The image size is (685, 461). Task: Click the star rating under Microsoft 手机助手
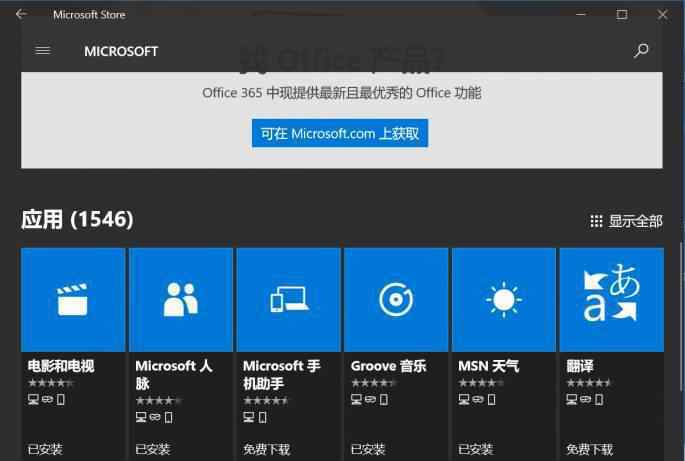tap(266, 400)
